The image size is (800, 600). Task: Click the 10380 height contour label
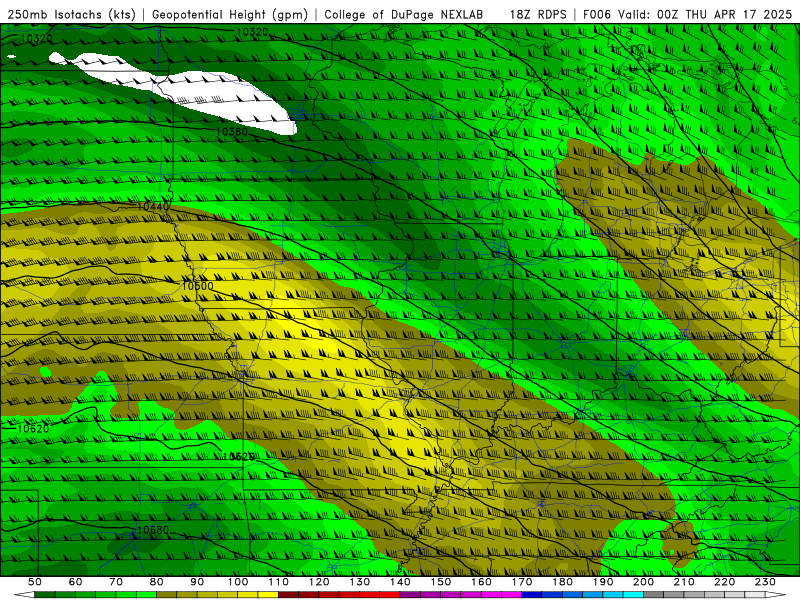click(x=232, y=132)
